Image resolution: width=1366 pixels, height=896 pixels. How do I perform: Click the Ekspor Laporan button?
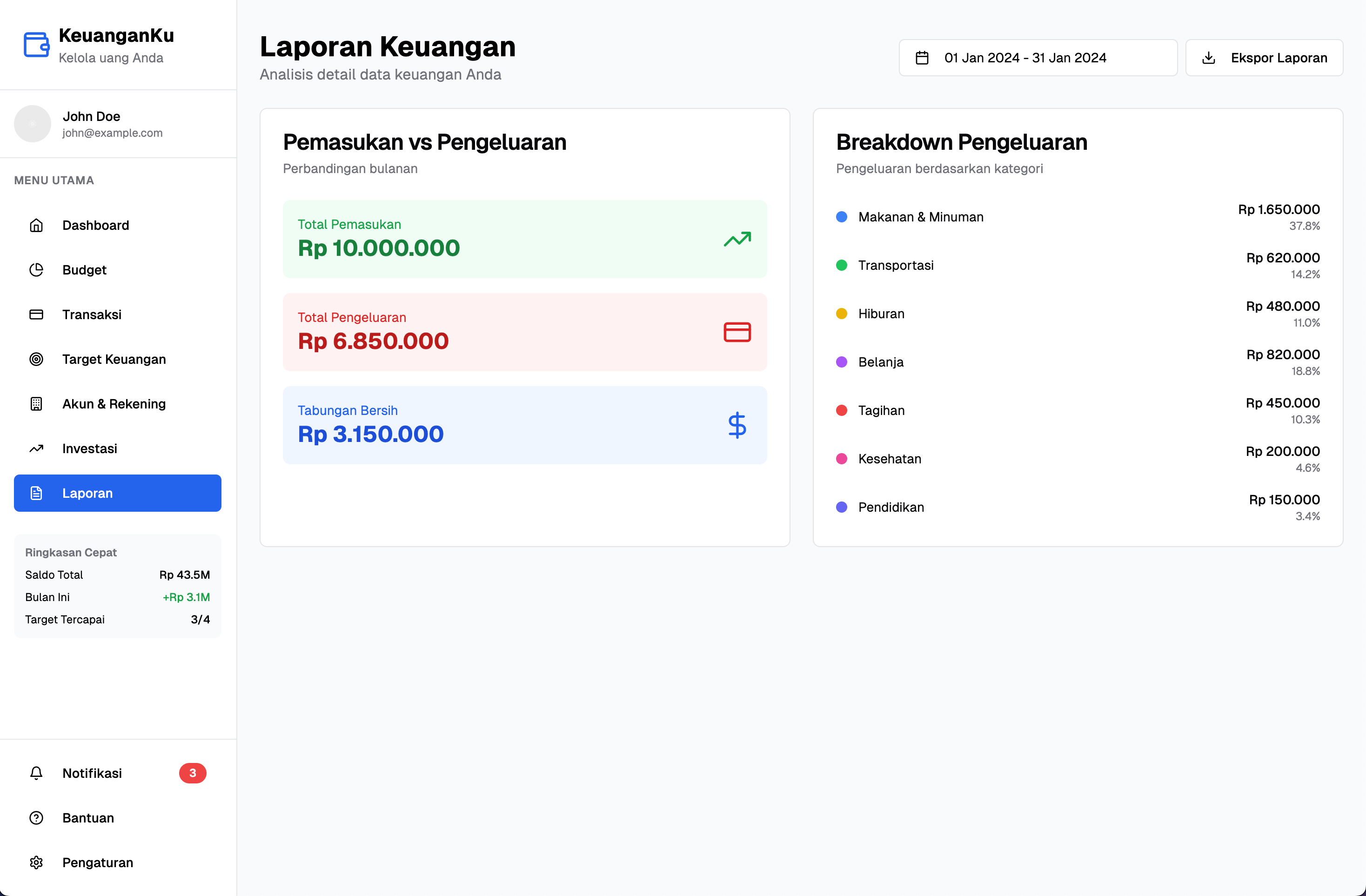coord(1264,58)
